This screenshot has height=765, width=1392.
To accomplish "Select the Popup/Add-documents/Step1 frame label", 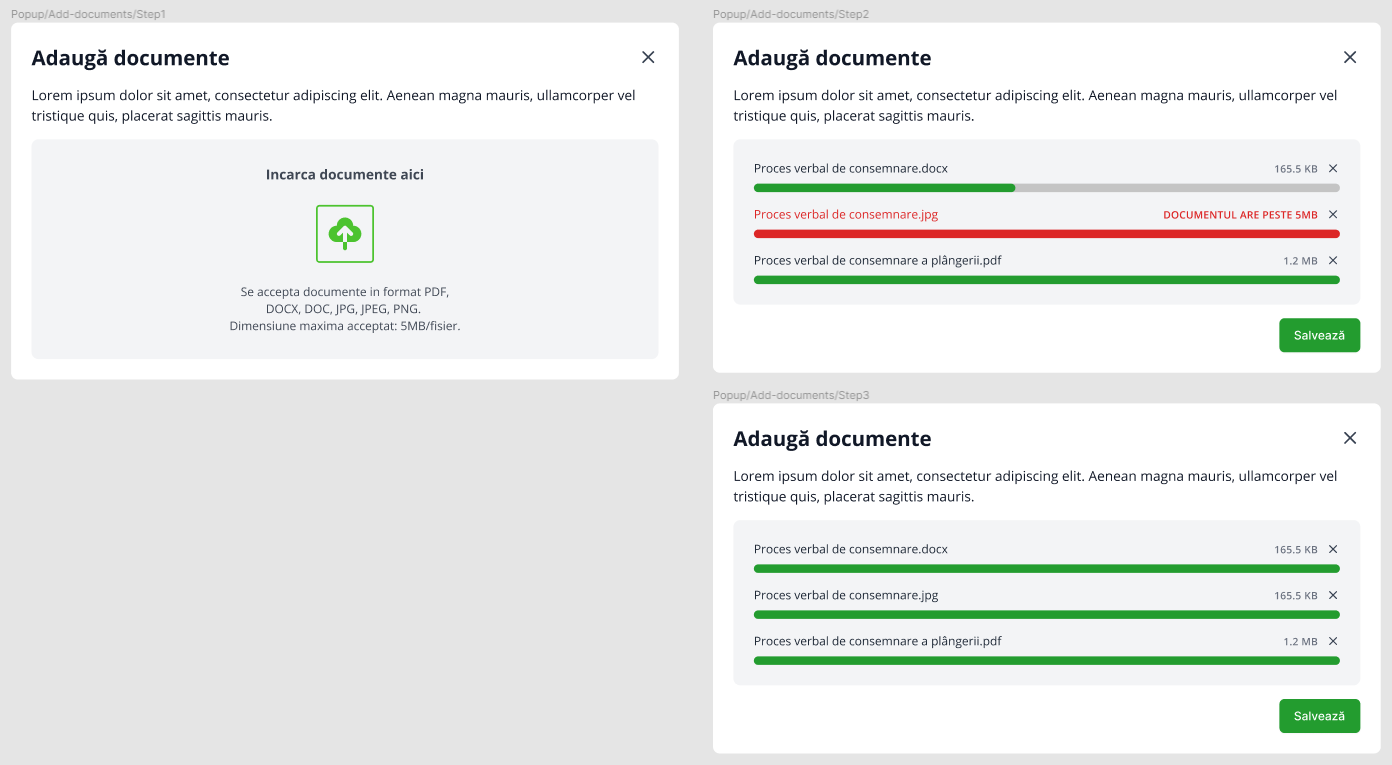I will tap(88, 14).
